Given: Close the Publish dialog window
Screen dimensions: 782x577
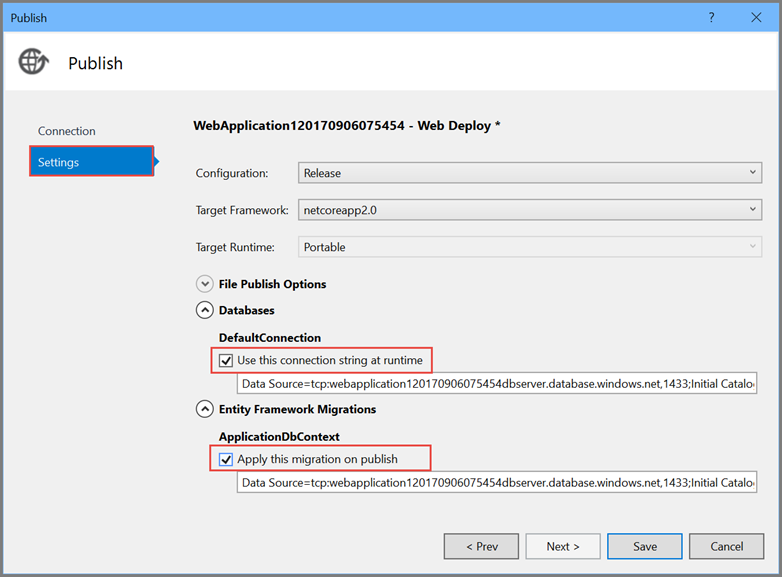Looking at the screenshot, I should point(756,17).
